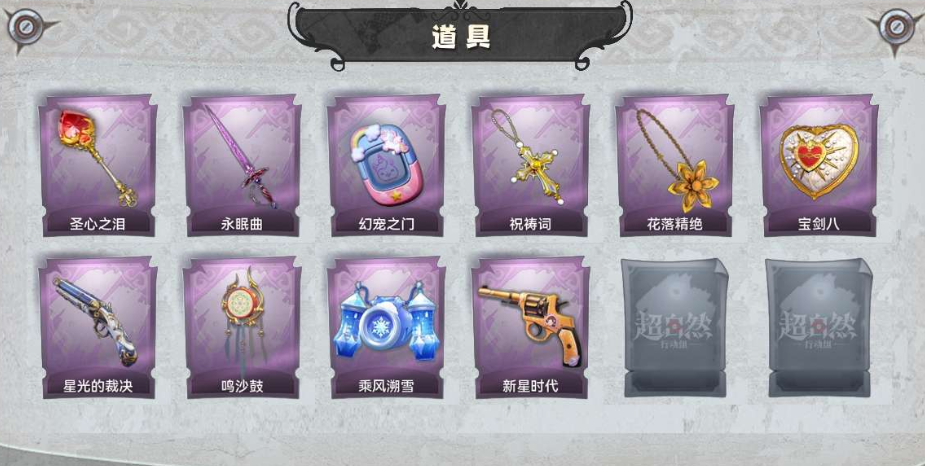Click the 新星时代 name label
The image size is (925, 466).
tap(530, 386)
